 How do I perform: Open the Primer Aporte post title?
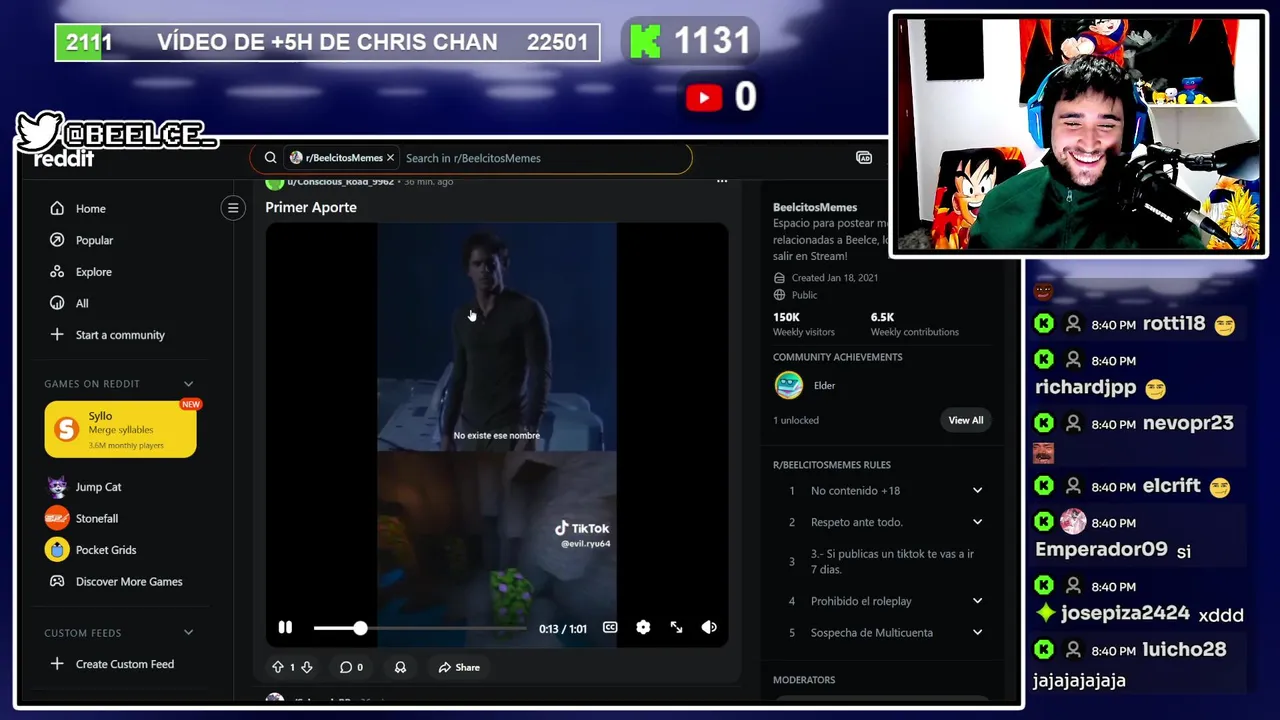tap(311, 207)
